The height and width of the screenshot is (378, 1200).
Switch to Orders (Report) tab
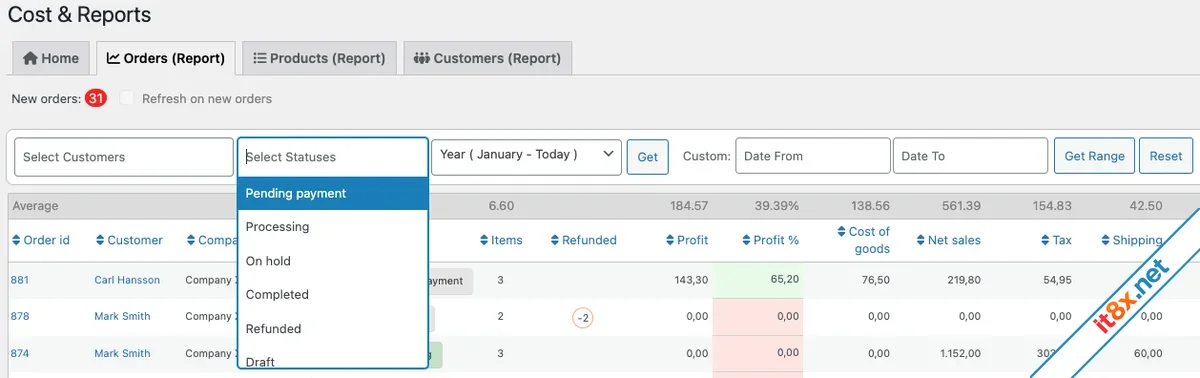(x=166, y=58)
